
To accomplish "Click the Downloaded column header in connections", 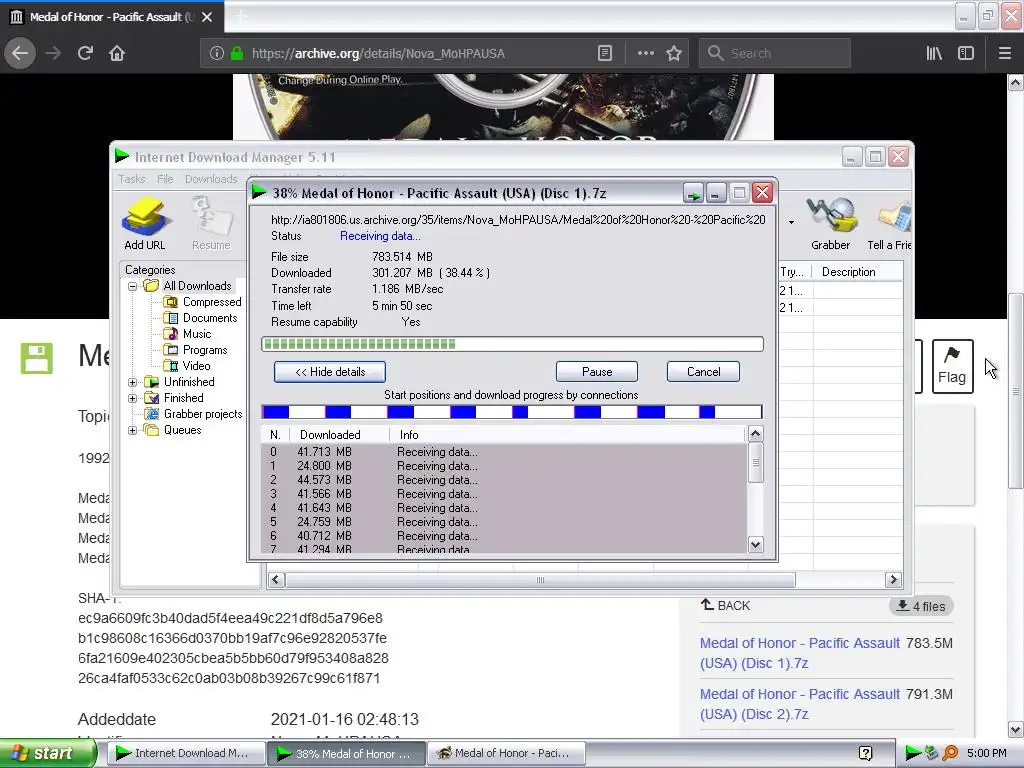I will [x=338, y=435].
